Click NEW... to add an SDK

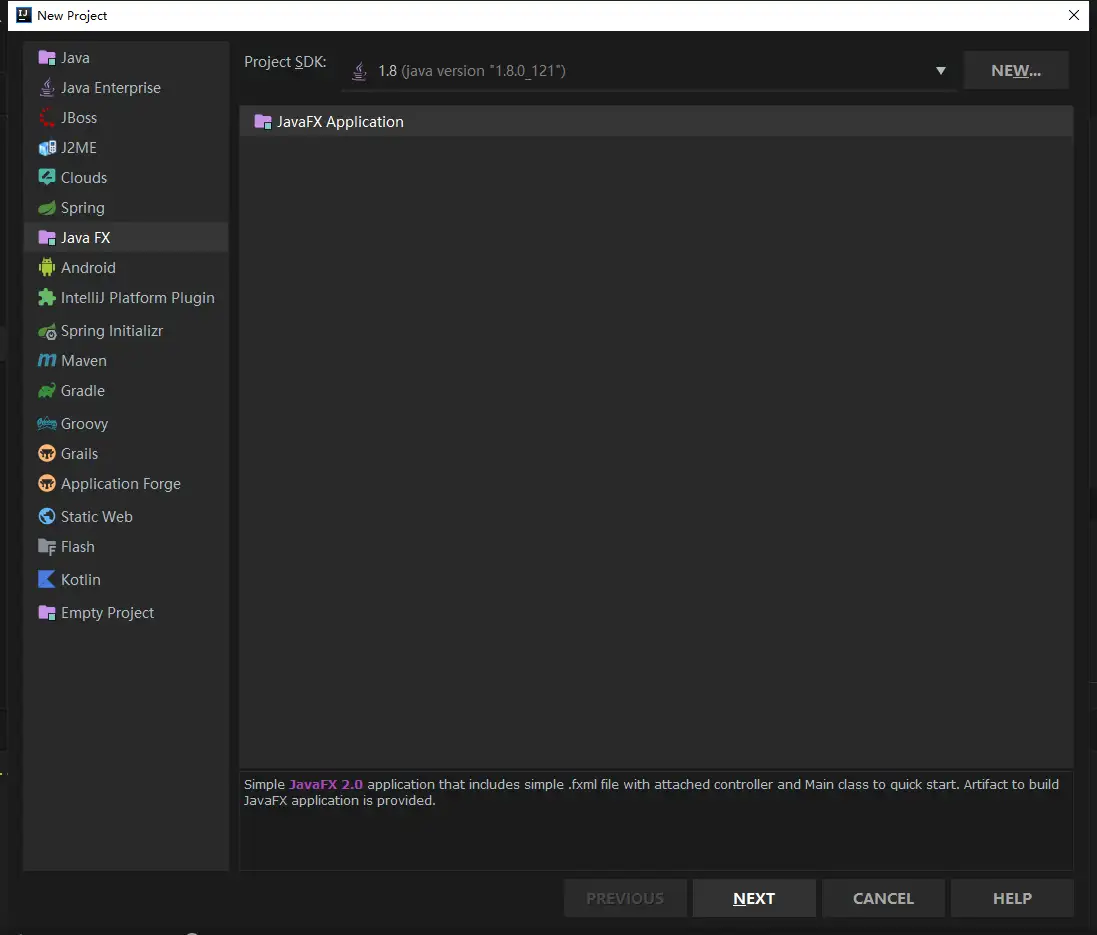[x=1015, y=71]
